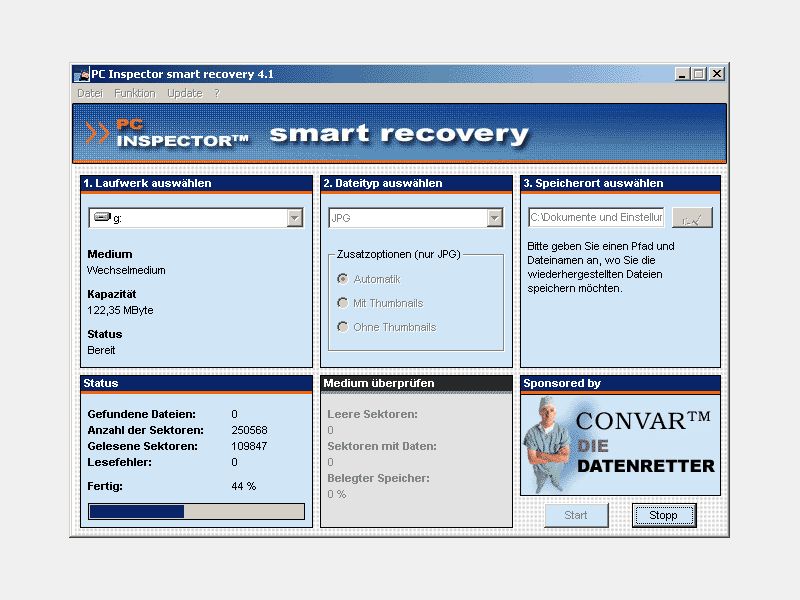Click the Leere Sektoren label
This screenshot has width=800, height=600.
[x=372, y=414]
